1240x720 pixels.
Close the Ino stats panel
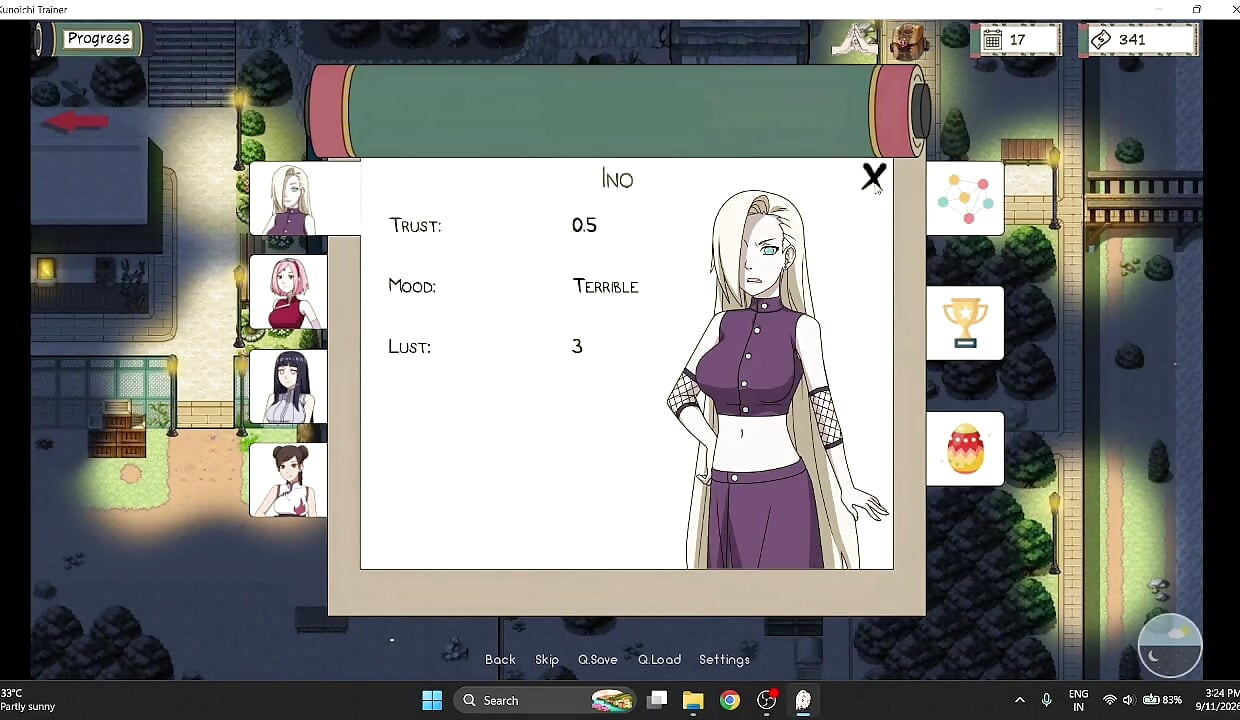pos(873,178)
